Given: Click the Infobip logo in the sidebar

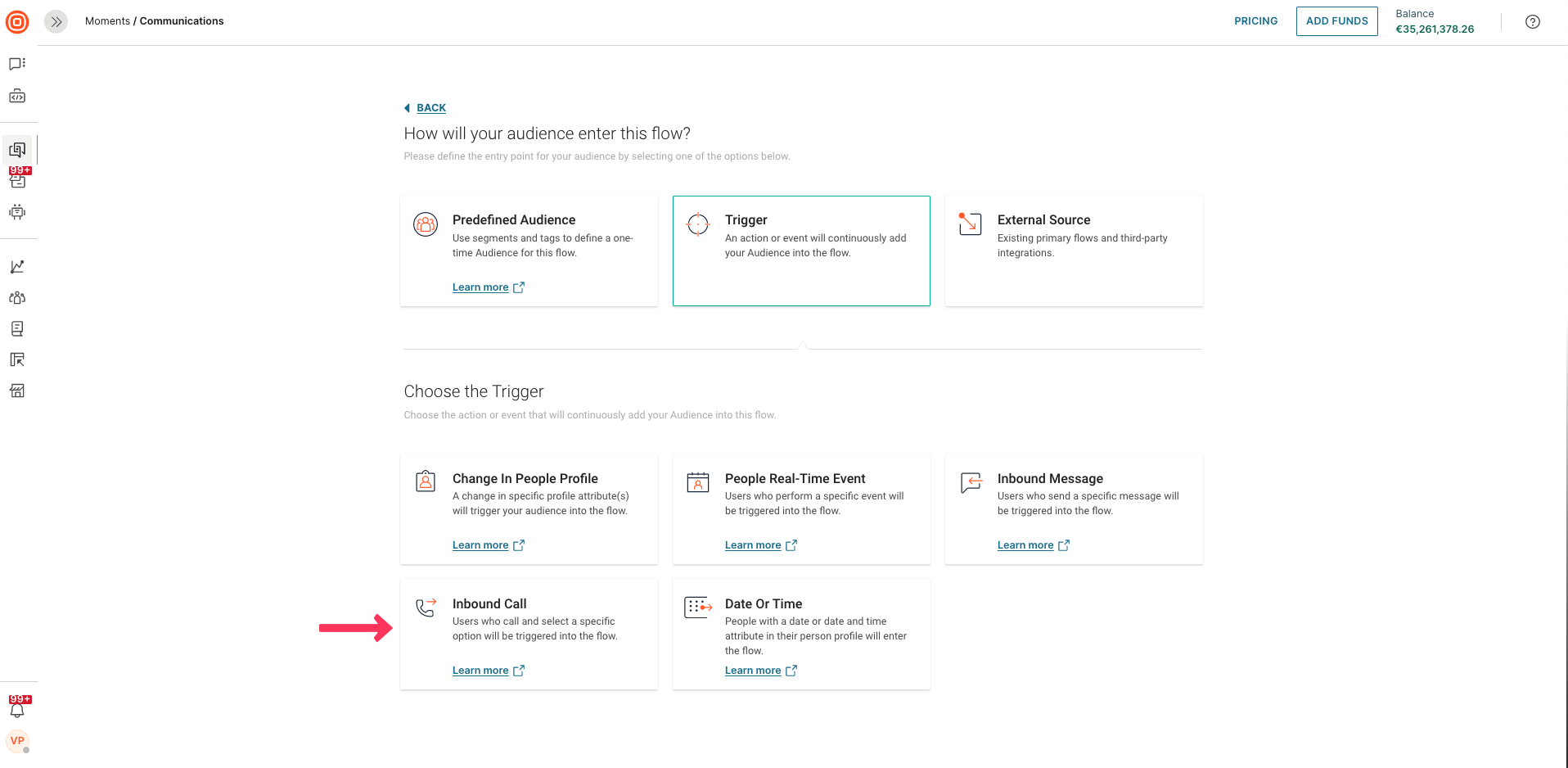Looking at the screenshot, I should tap(17, 22).
